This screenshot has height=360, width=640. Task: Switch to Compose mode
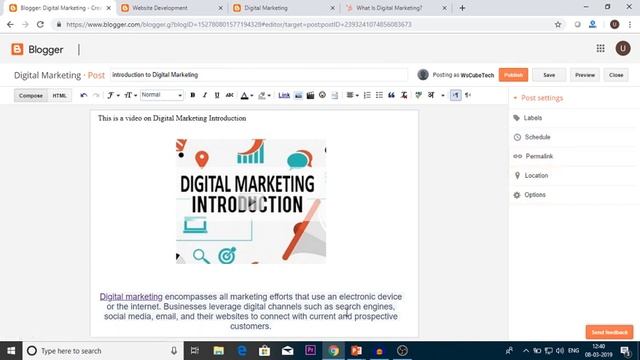[31, 96]
